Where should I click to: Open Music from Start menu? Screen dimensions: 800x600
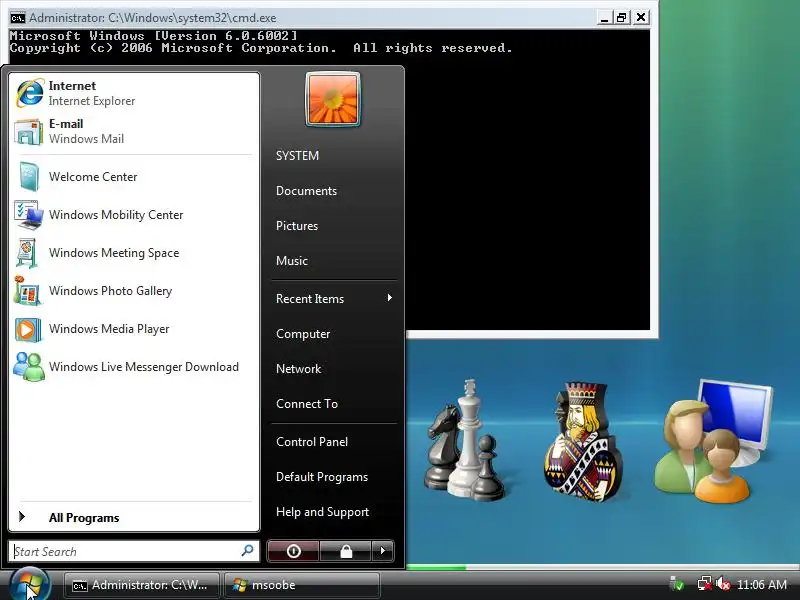pos(292,261)
